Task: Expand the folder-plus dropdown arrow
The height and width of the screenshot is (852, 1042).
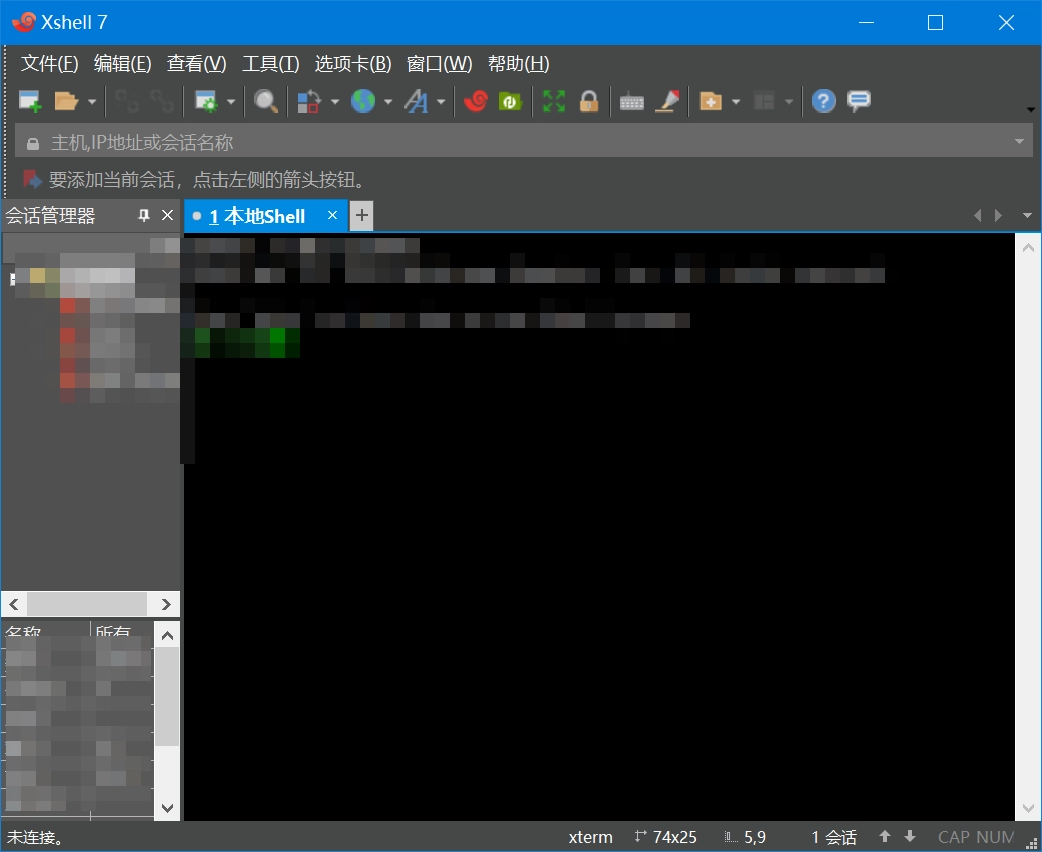Action: [x=736, y=102]
